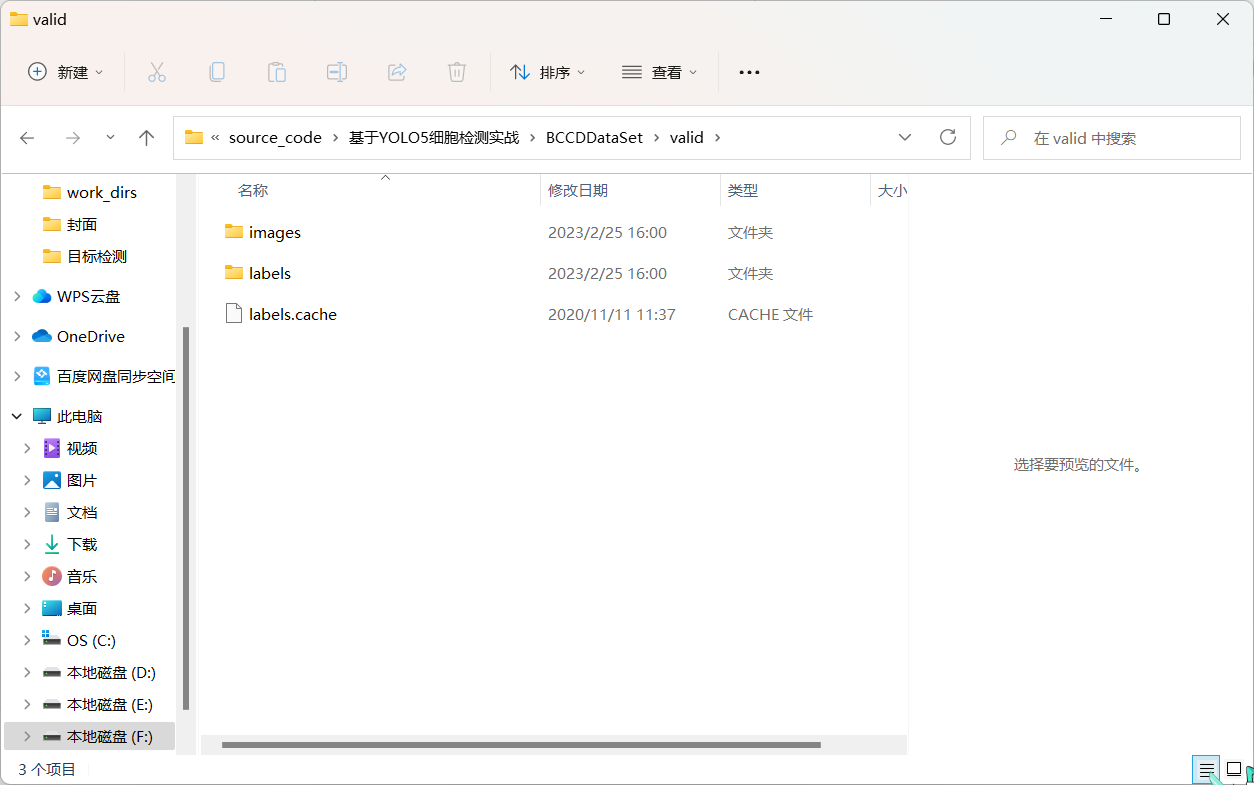The width and height of the screenshot is (1254, 785).
Task: Click the search box 在 valid 中搜索
Action: (1112, 138)
